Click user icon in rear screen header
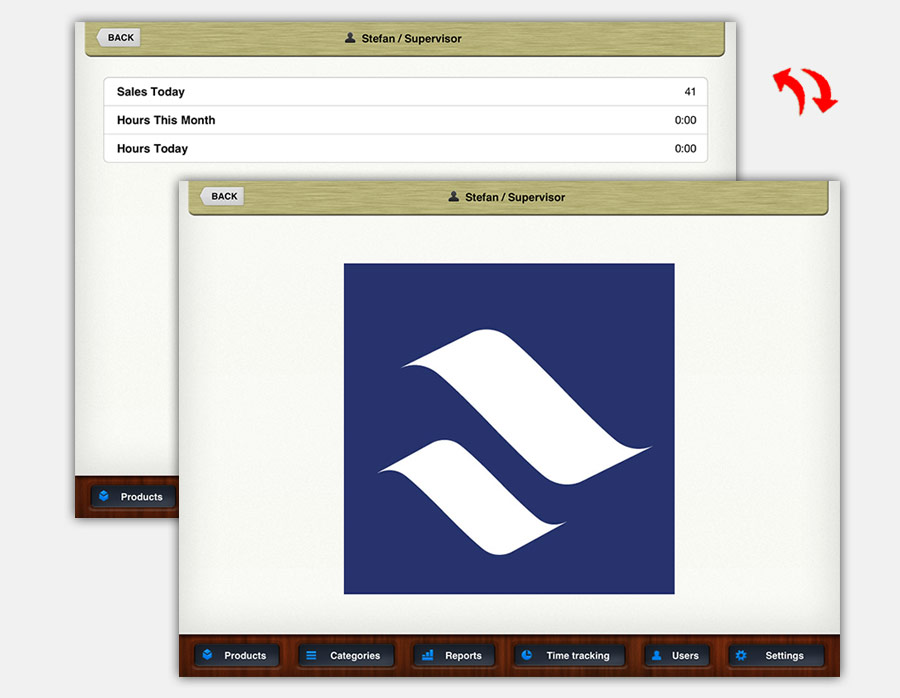The height and width of the screenshot is (698, 900). [x=350, y=38]
